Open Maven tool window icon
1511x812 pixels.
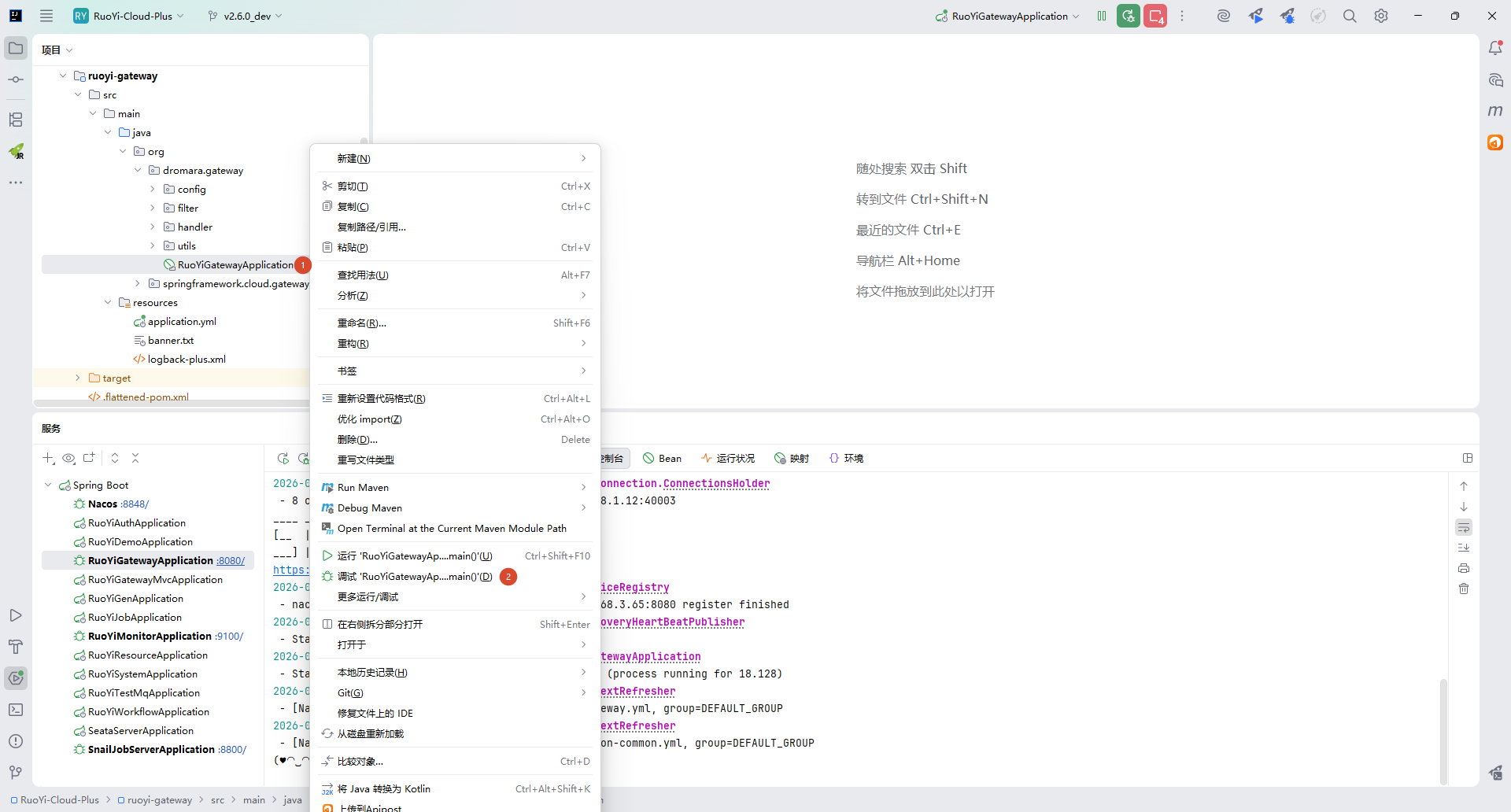pos(1495,111)
